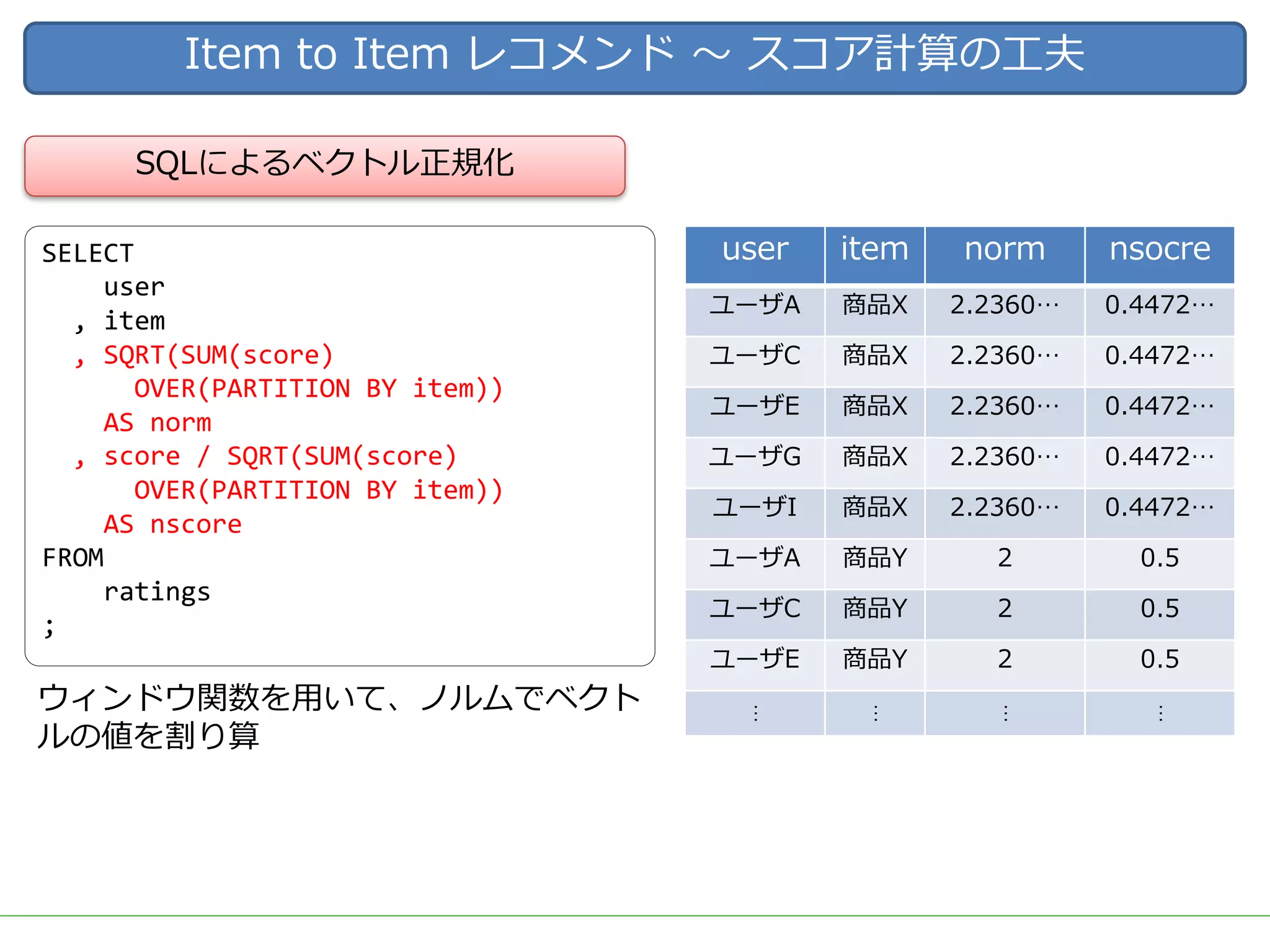The image size is (1270, 952).
Task: Click the '2.2360…' norm value in ユーザI row
Action: pyautogui.click(x=1005, y=508)
